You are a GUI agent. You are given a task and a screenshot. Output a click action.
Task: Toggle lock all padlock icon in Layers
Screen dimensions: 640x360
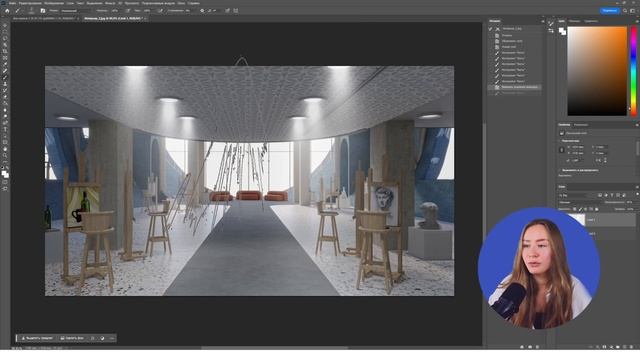point(597,209)
